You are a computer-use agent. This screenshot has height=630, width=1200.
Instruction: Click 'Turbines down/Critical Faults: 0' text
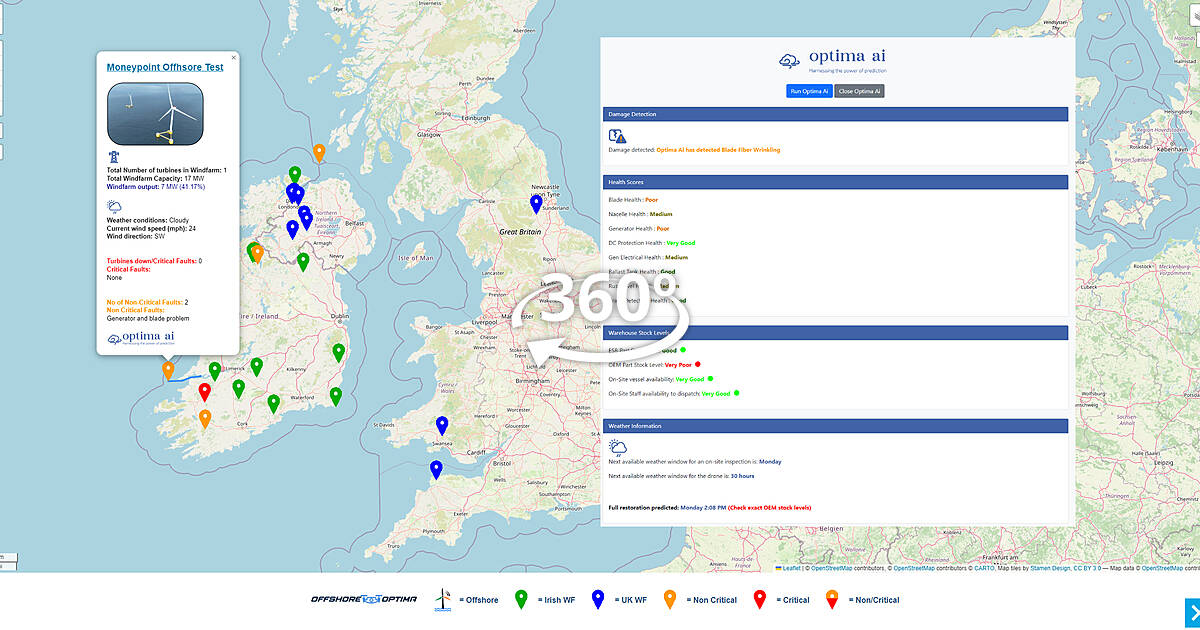[x=155, y=261]
